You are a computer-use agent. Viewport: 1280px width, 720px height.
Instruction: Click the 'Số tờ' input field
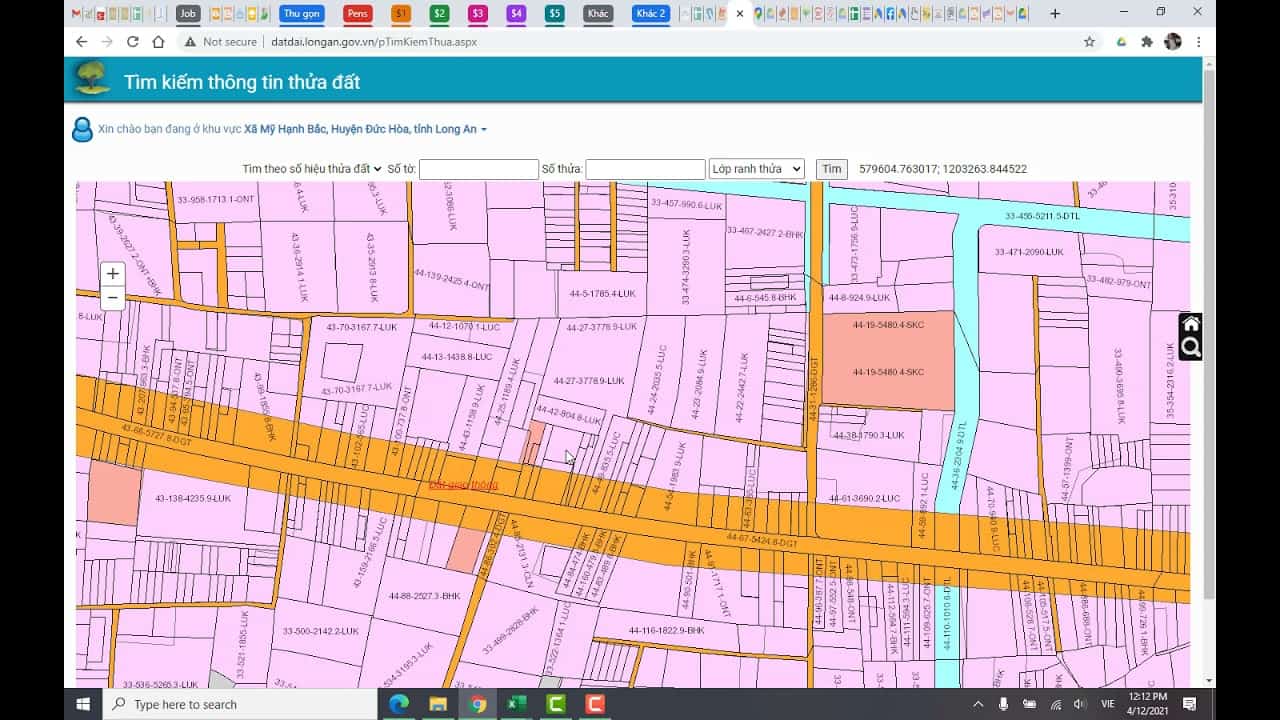coord(478,169)
